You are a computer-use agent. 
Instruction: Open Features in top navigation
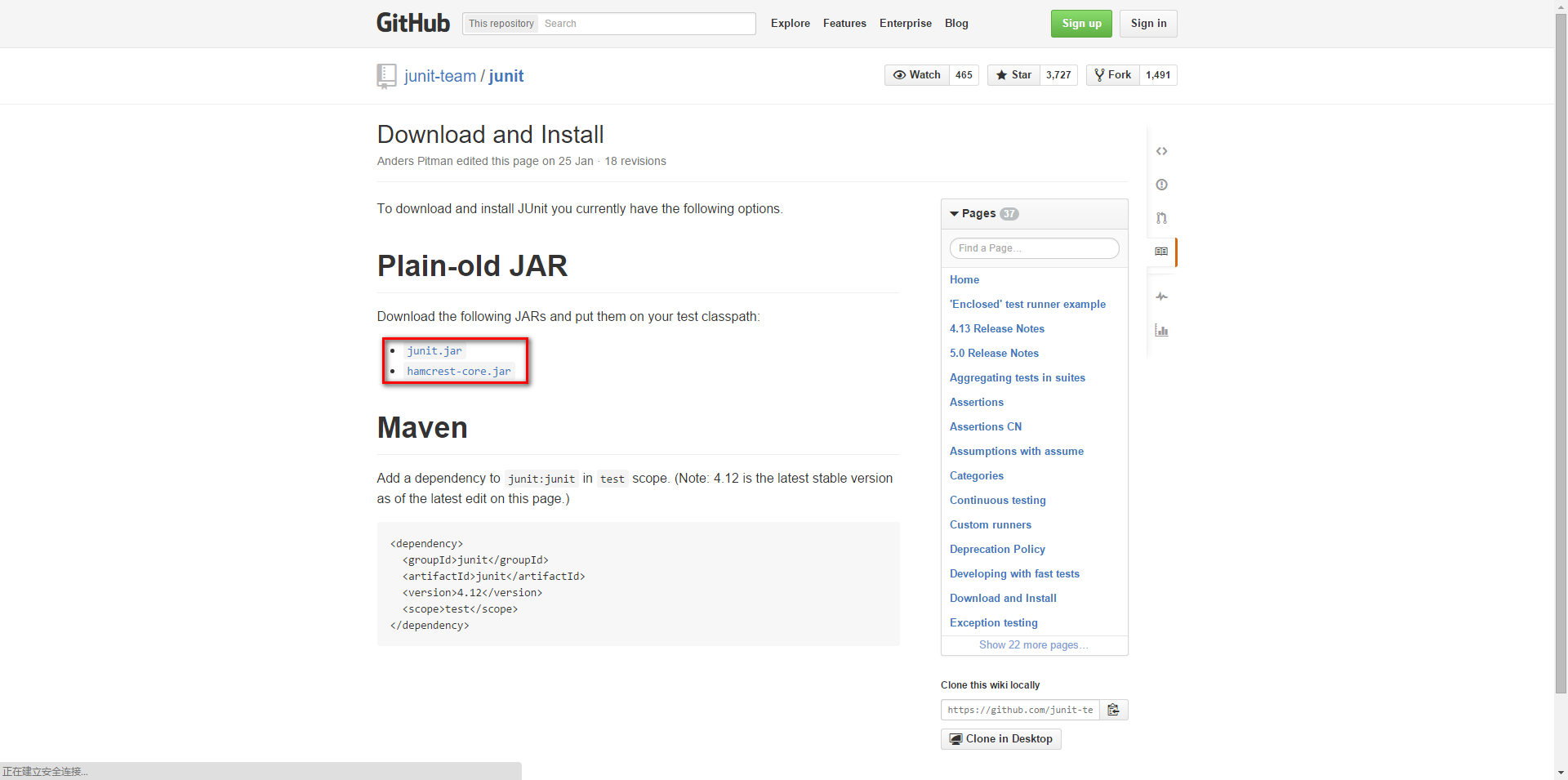[x=844, y=24]
